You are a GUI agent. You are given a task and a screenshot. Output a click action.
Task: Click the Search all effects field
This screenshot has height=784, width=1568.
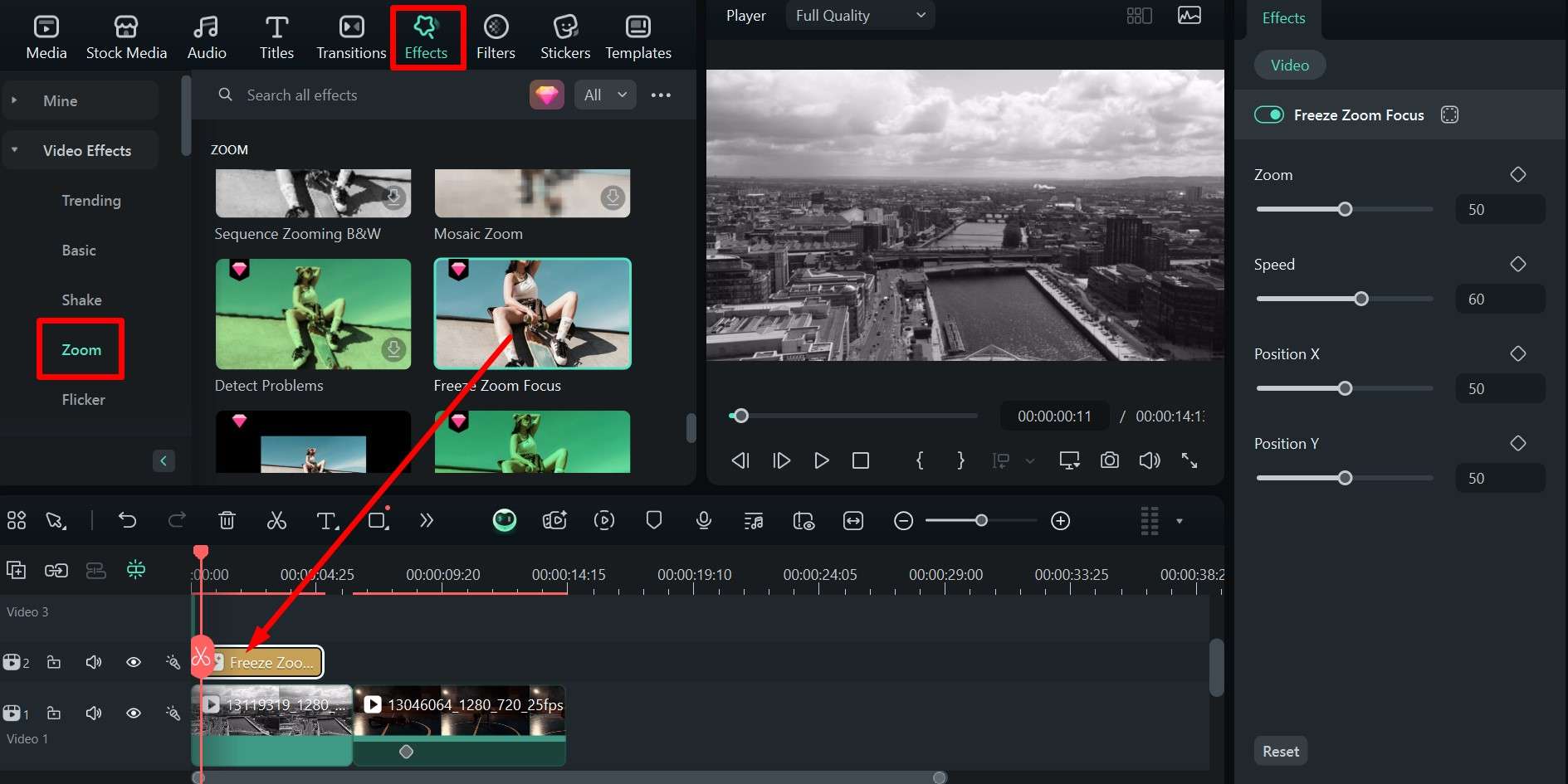click(365, 95)
